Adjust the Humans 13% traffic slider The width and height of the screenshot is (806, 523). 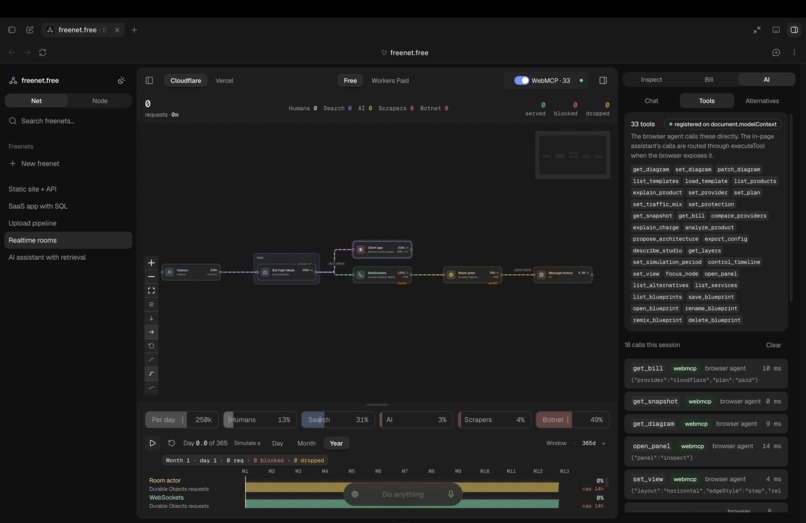[x=260, y=420]
